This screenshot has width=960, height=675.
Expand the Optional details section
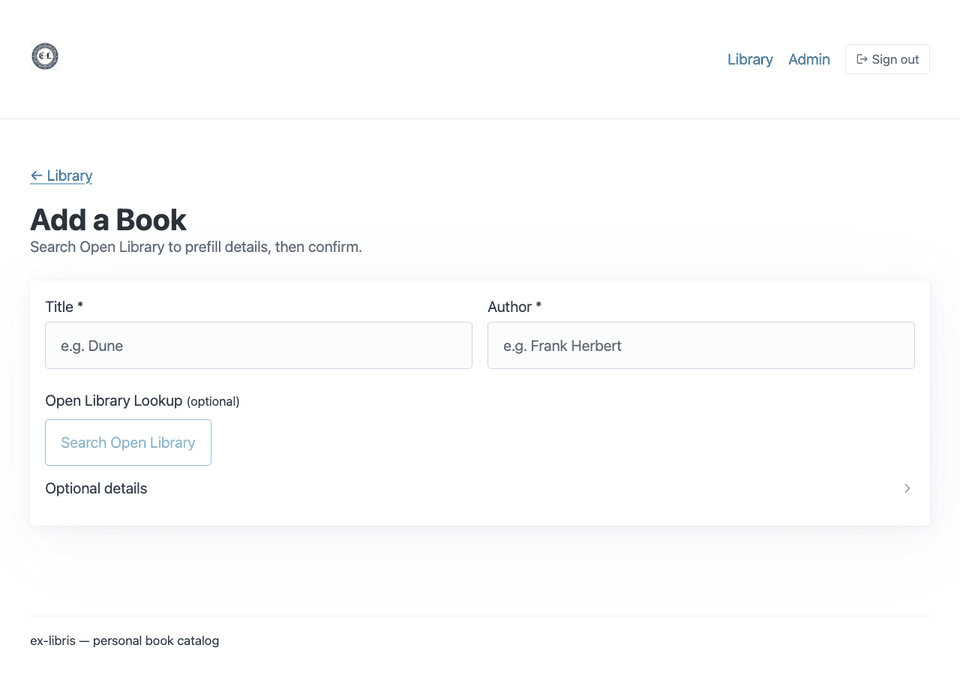click(x=96, y=488)
